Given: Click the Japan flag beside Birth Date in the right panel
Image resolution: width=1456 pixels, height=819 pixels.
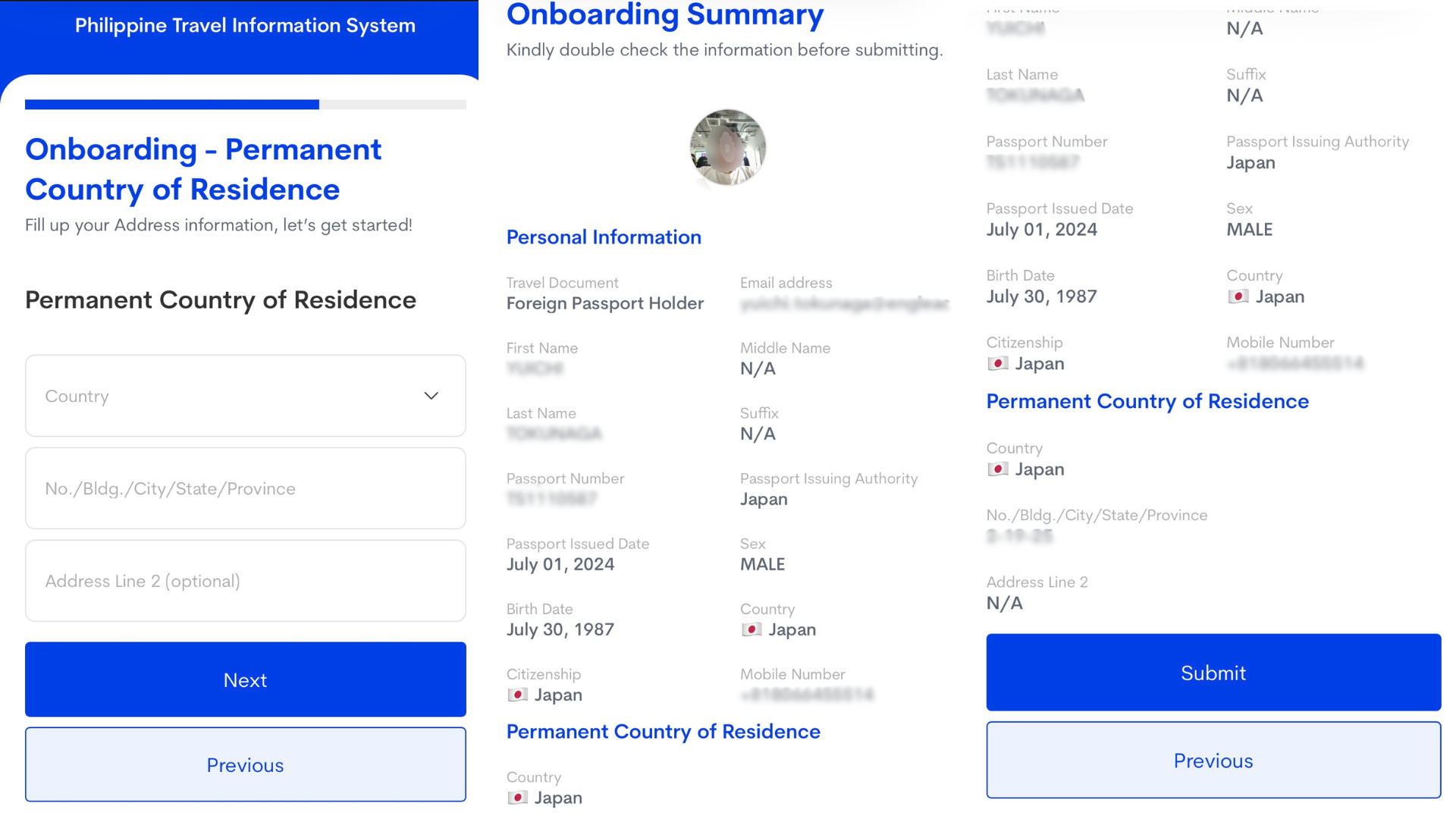Looking at the screenshot, I should click(1238, 297).
